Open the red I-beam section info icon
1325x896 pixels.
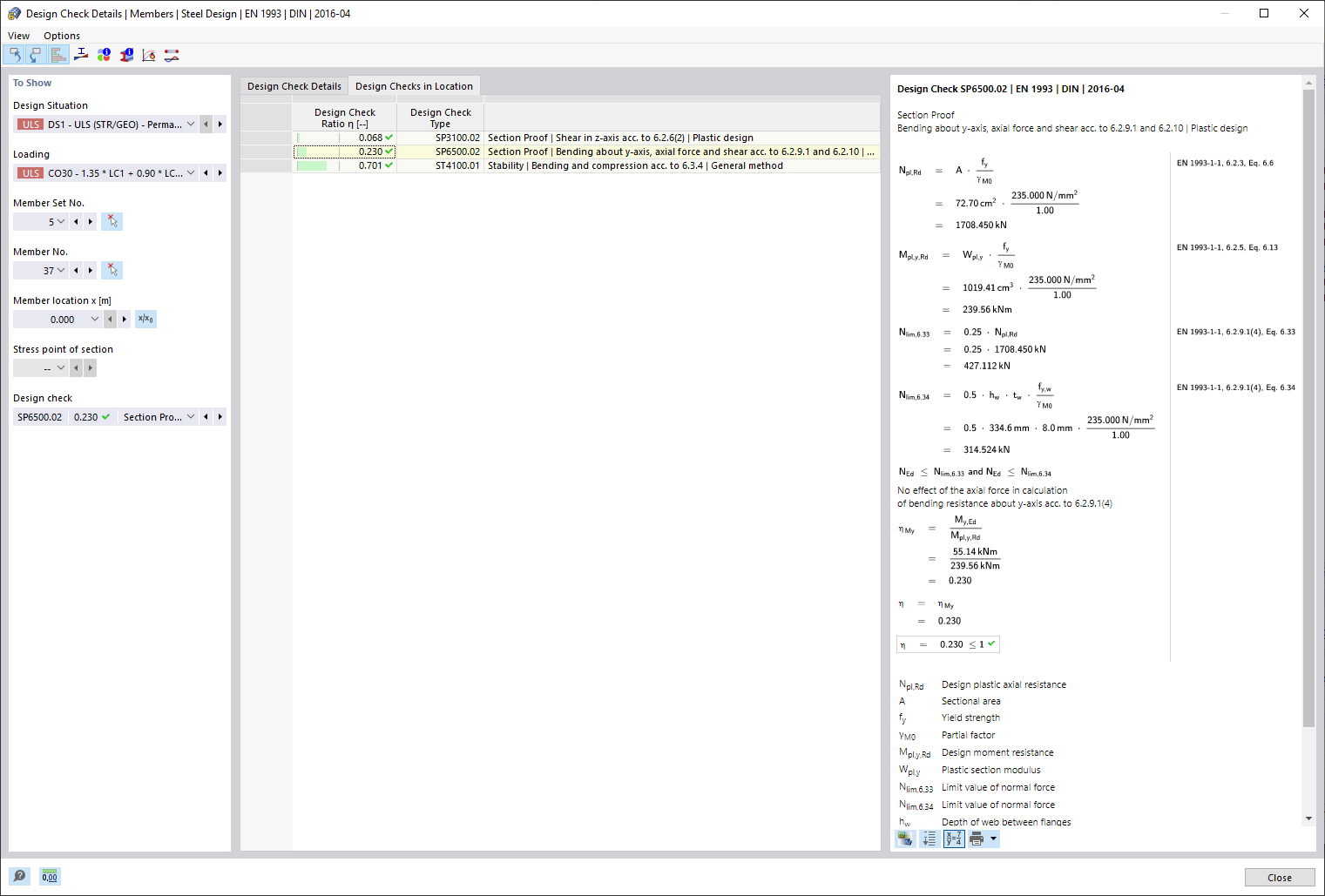[x=126, y=55]
